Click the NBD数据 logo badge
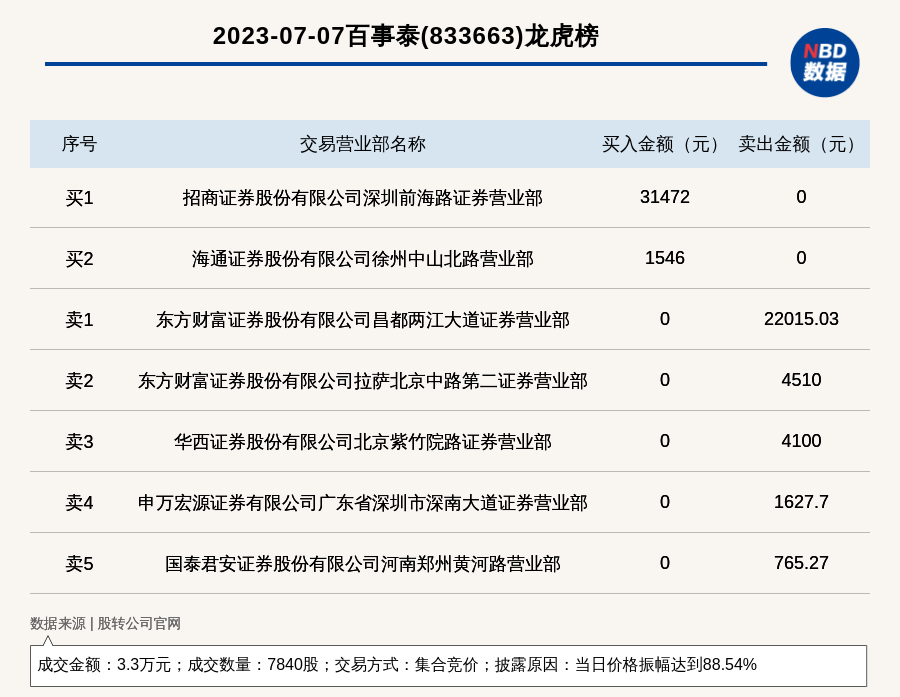 [824, 63]
